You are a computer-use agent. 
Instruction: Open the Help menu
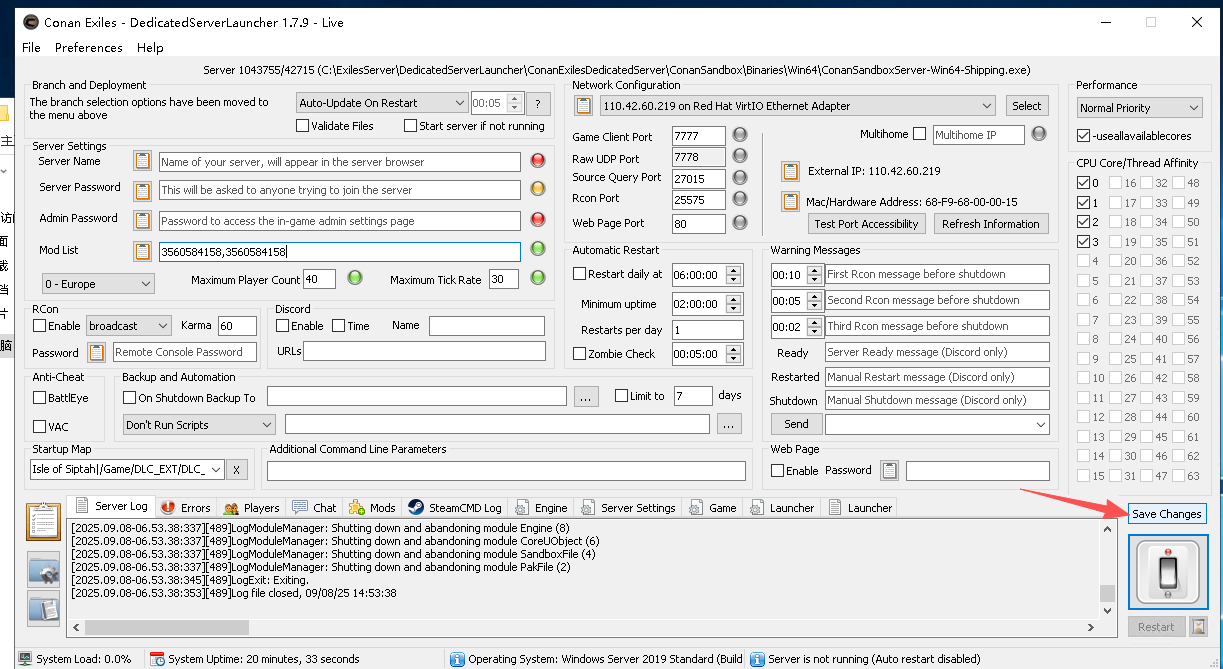(x=150, y=48)
